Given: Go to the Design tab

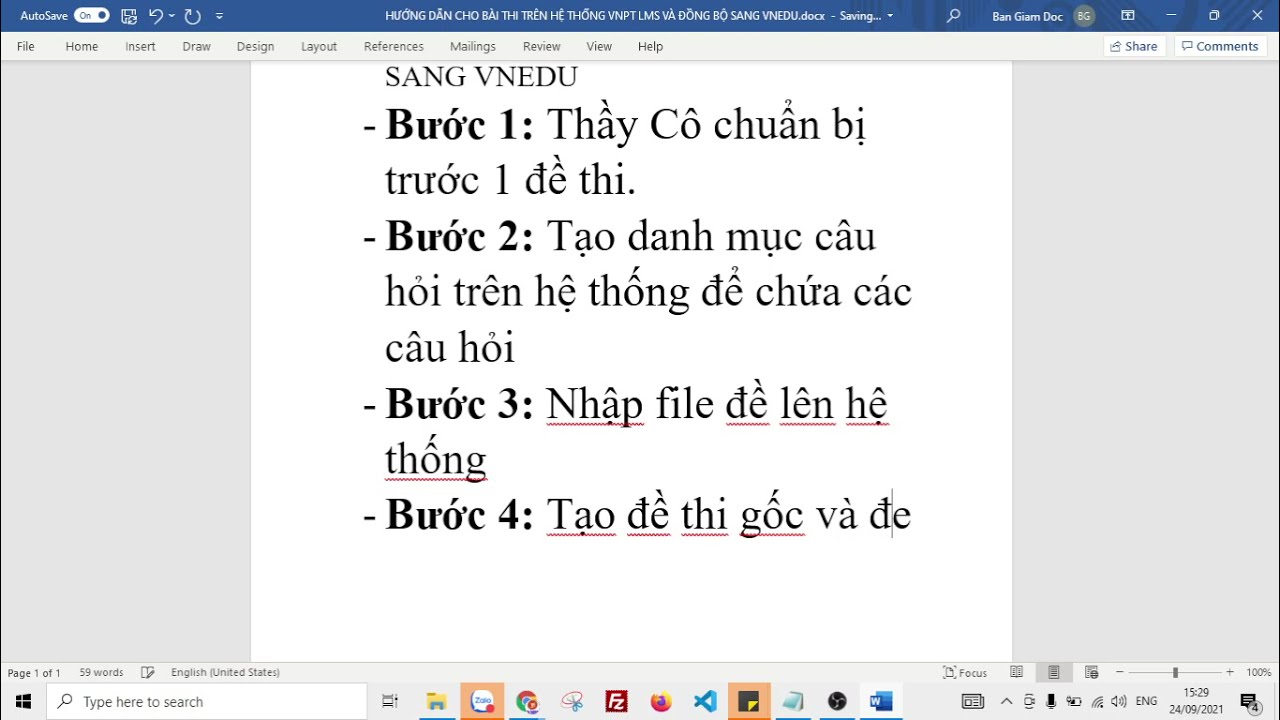Looking at the screenshot, I should [x=255, y=46].
